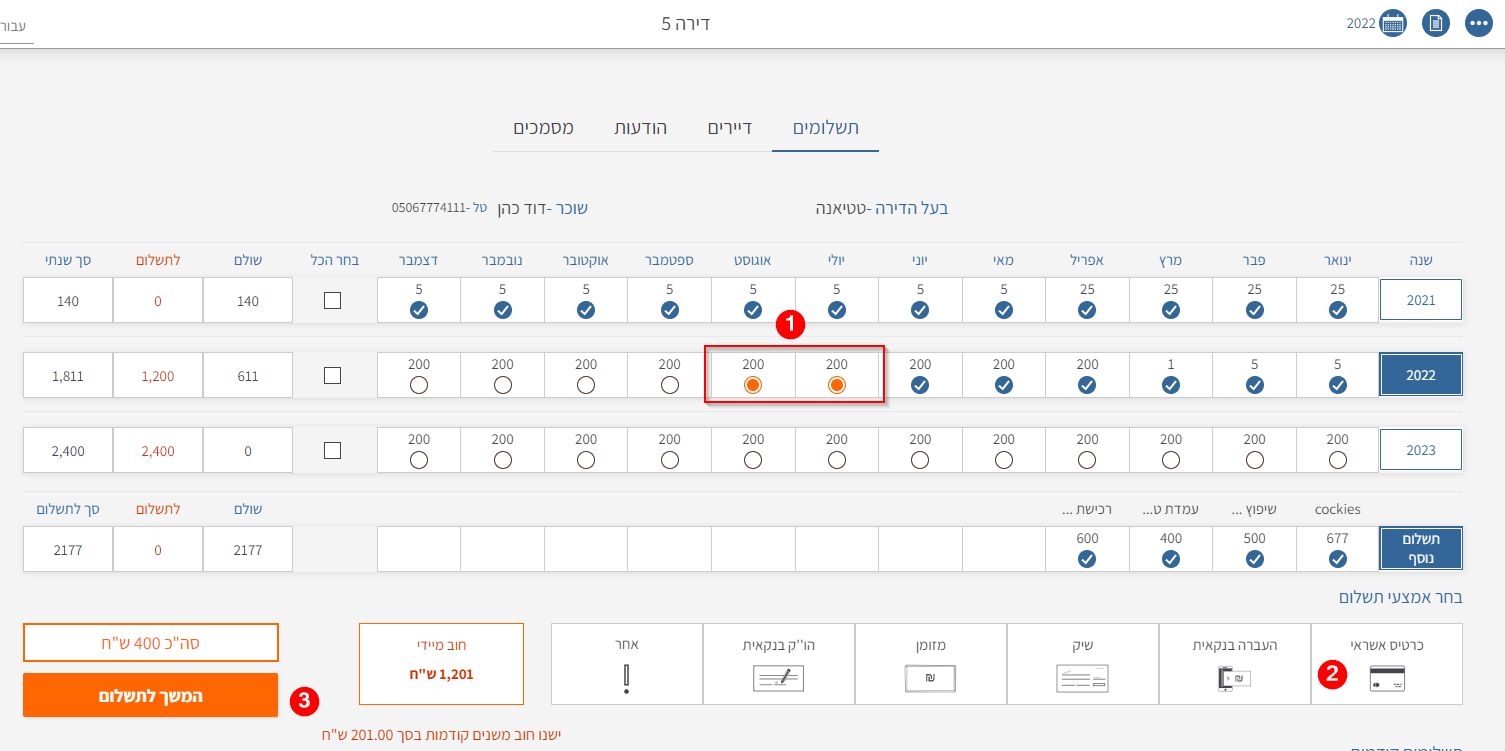This screenshot has width=1505, height=751.
Task: Deselect July 2022 orange payment circle
Action: (x=837, y=385)
